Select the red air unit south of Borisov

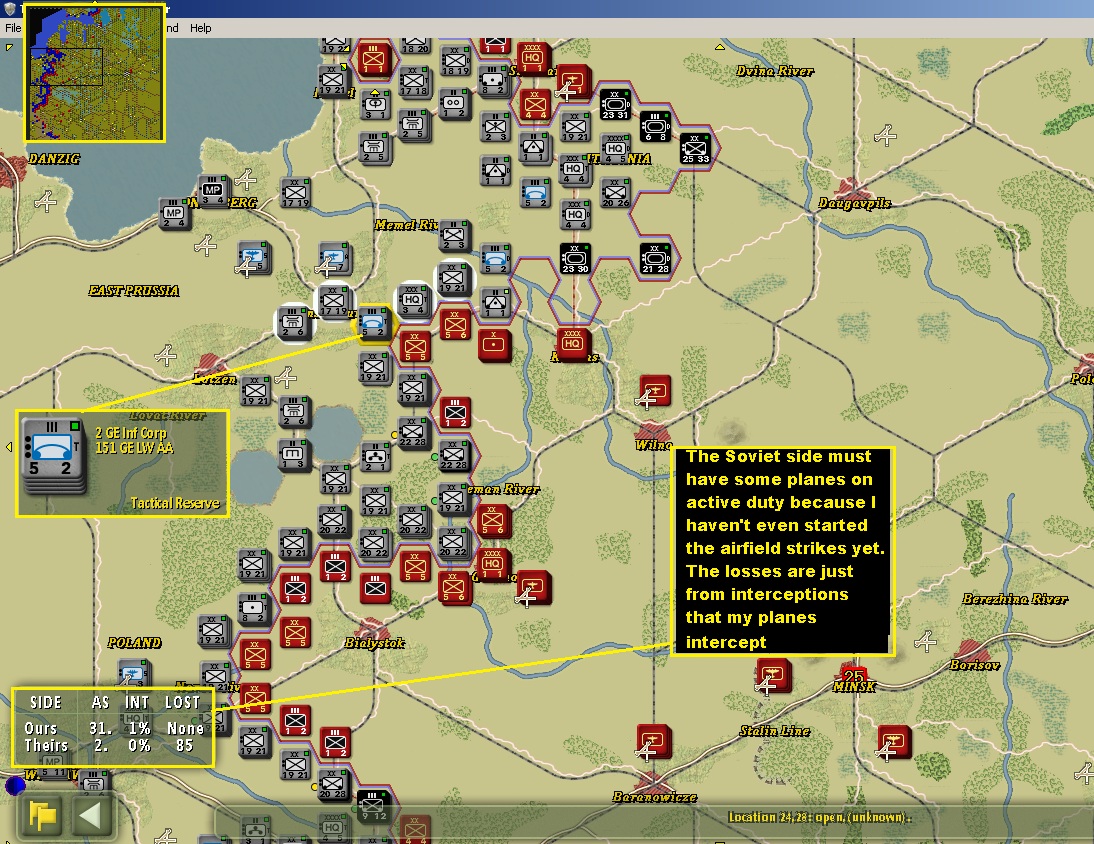(x=894, y=742)
